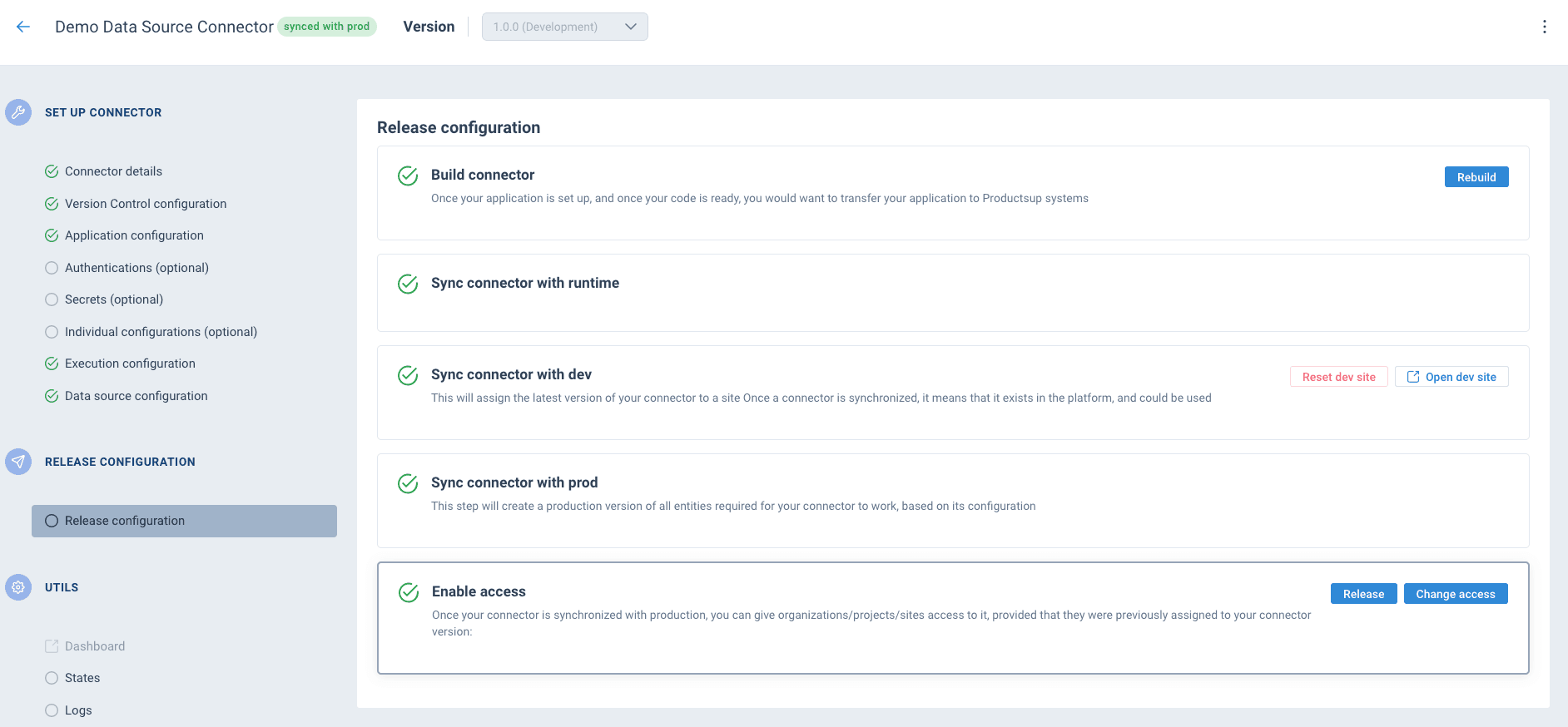Viewport: 1568px width, 727px height.
Task: Open the Logs utility page
Action: 78,710
